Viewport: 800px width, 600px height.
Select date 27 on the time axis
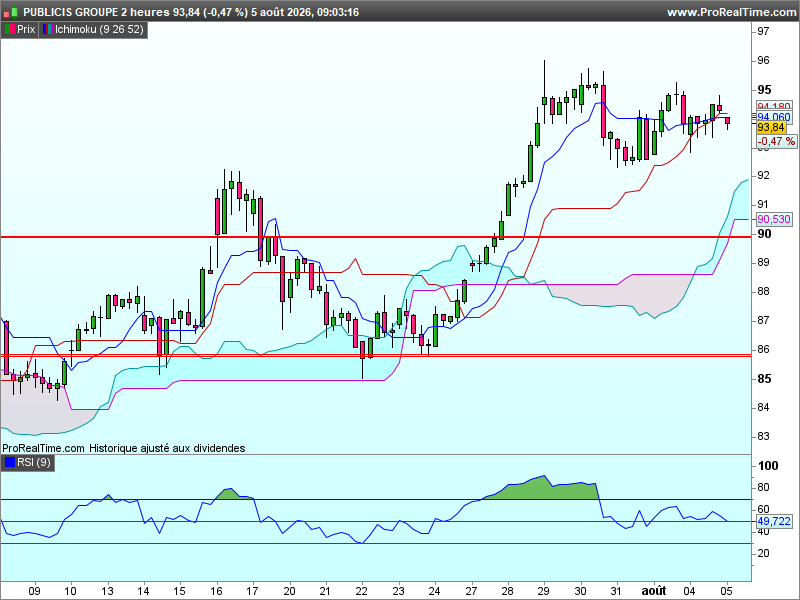click(x=471, y=591)
